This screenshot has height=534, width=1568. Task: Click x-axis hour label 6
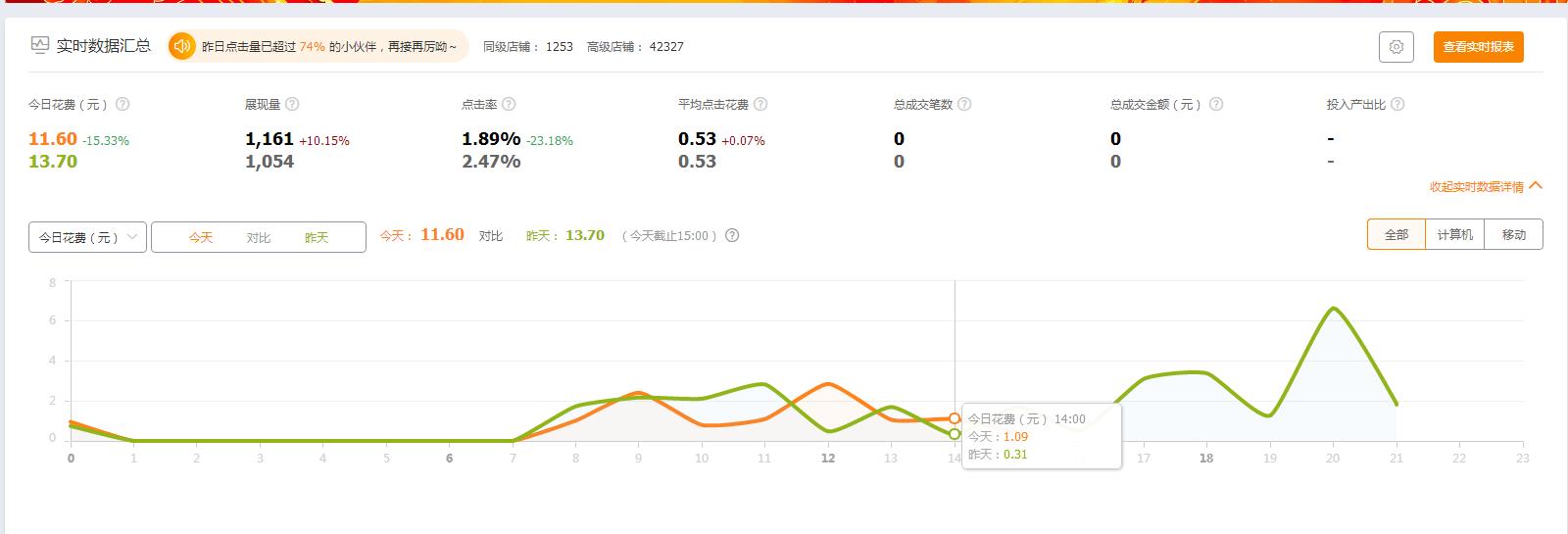(x=449, y=458)
